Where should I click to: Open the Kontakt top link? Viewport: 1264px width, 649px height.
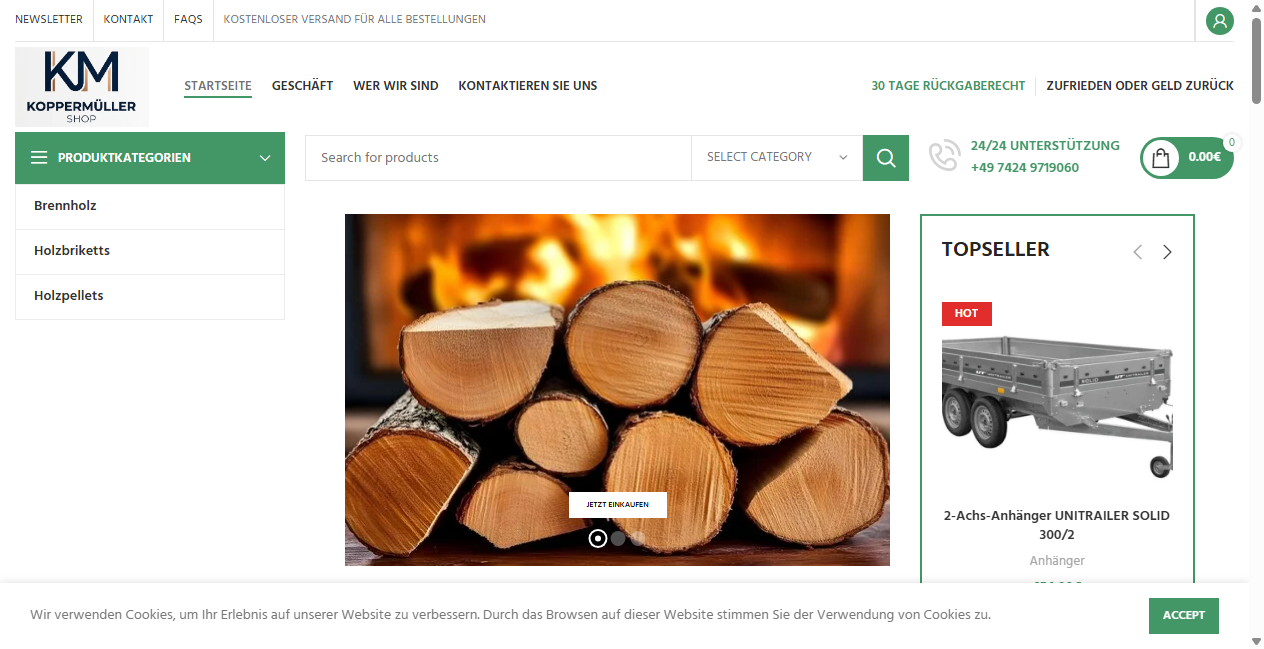128,19
